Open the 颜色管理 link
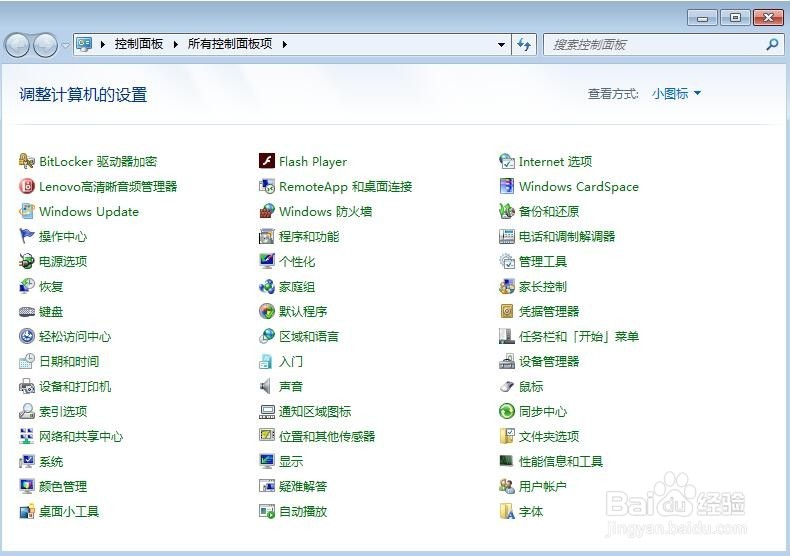The height and width of the screenshot is (556, 790). 63,486
